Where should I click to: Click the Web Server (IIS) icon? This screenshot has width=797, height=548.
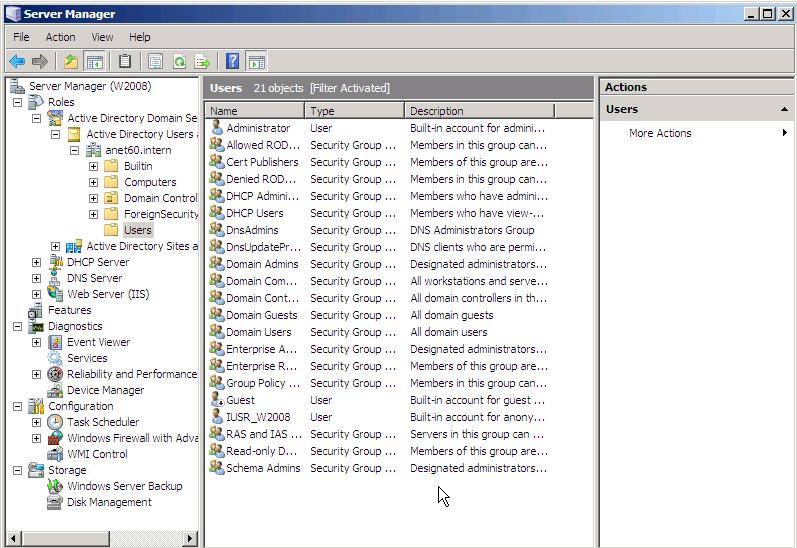click(55, 294)
